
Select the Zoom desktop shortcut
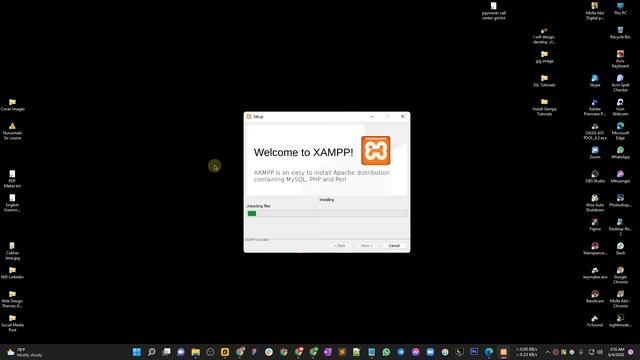point(595,153)
